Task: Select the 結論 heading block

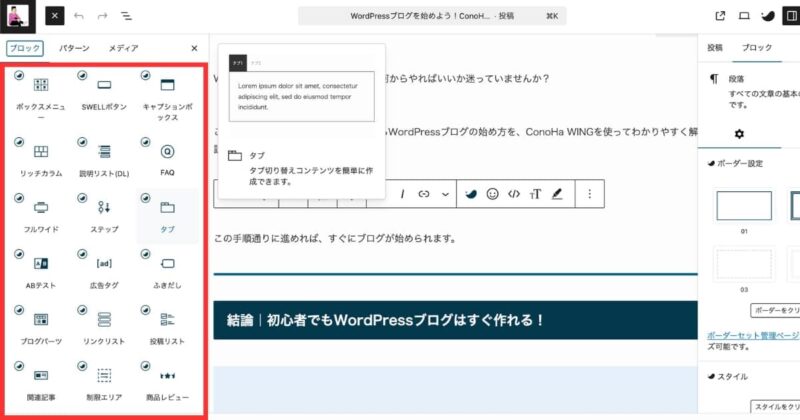Action: 455,320
